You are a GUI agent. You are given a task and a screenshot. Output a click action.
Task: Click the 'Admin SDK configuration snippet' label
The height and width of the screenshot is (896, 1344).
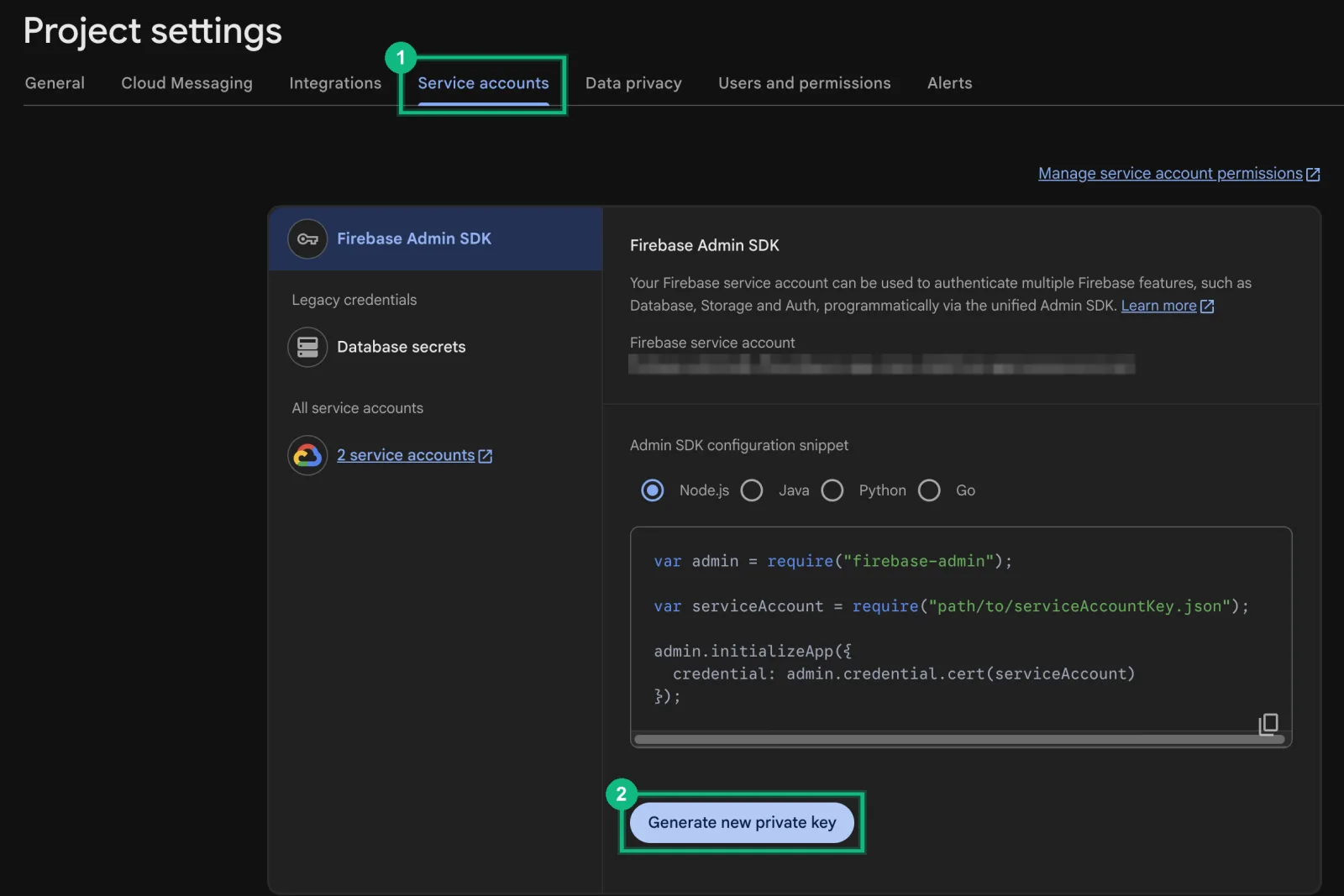click(x=739, y=445)
